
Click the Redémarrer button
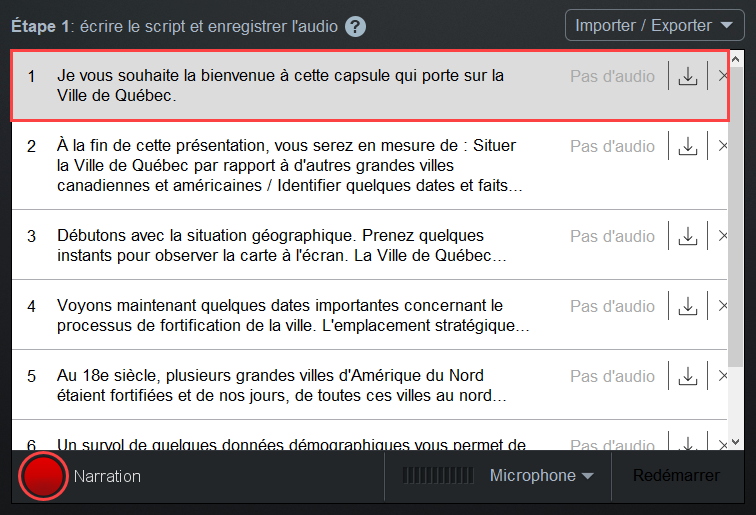pos(676,475)
